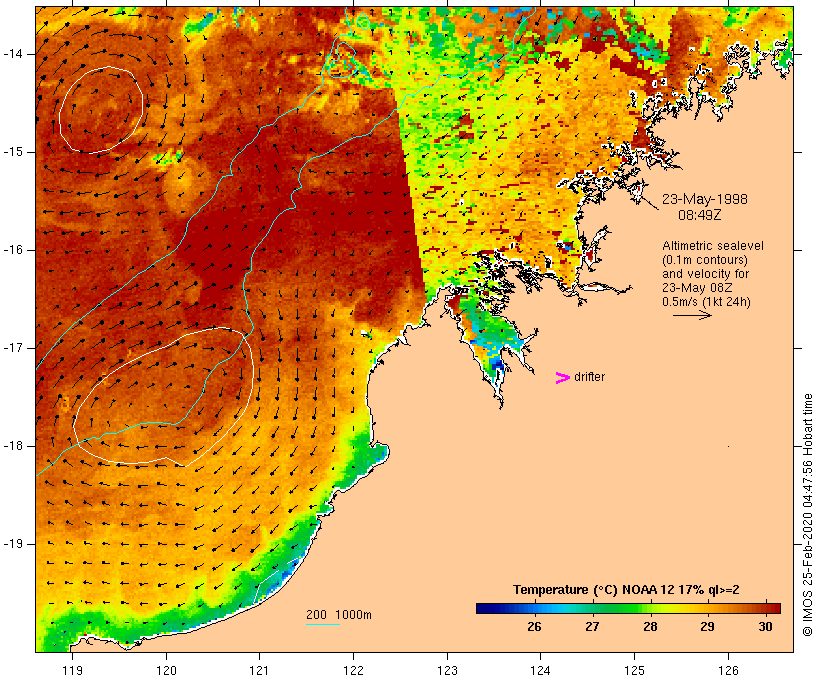The image size is (820, 680).
Task: Click the blue cold-water patch in the inlet
Action: point(497,362)
